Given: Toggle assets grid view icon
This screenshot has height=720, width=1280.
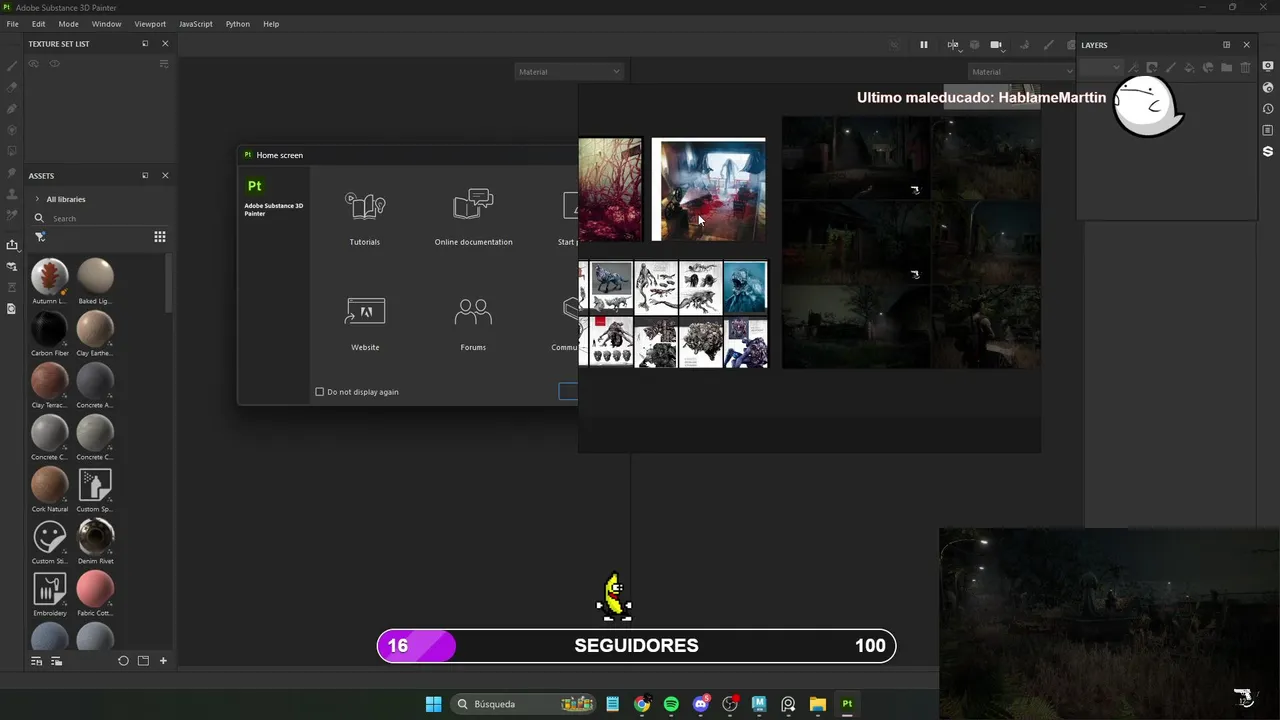Looking at the screenshot, I should [160, 237].
